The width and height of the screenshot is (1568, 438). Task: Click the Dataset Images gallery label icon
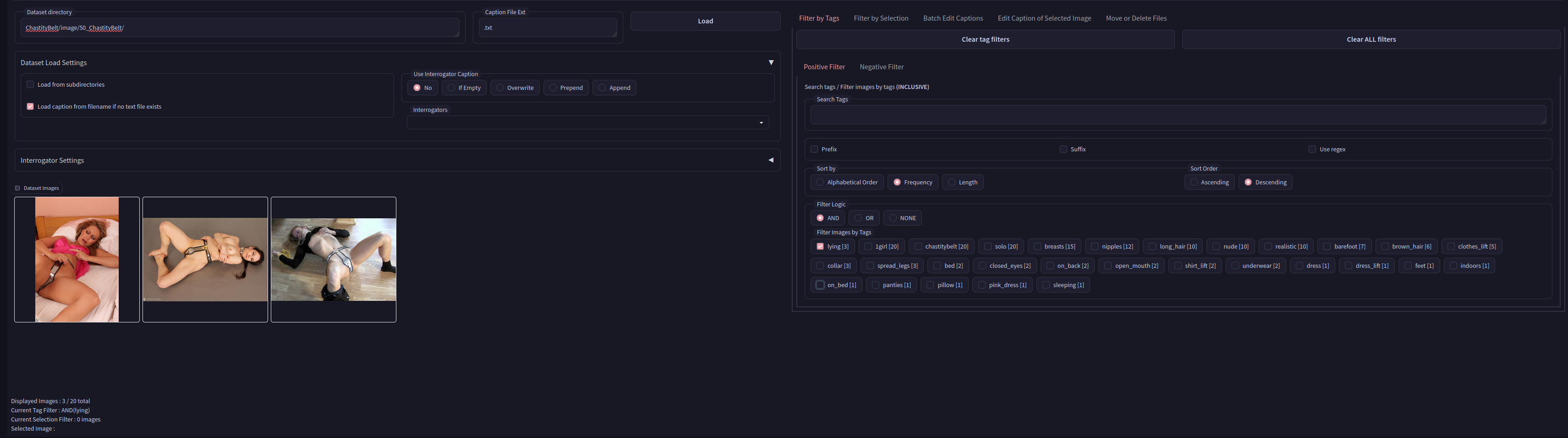tap(18, 188)
